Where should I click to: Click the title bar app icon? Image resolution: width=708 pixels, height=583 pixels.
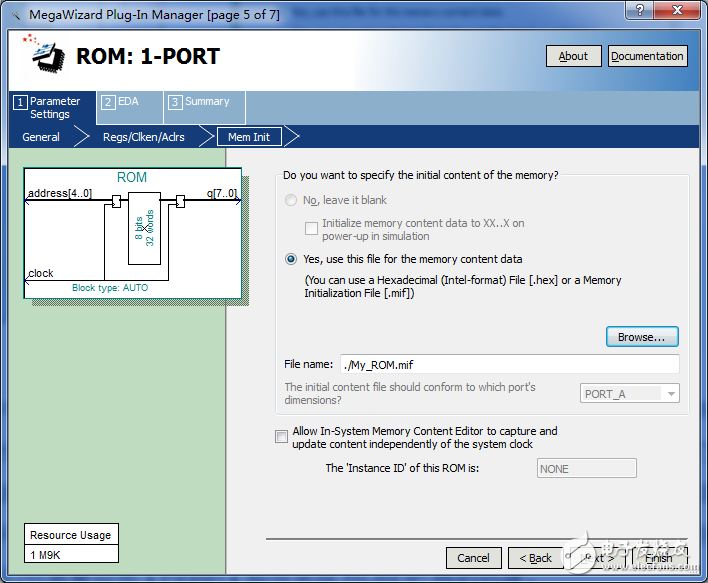(16, 16)
